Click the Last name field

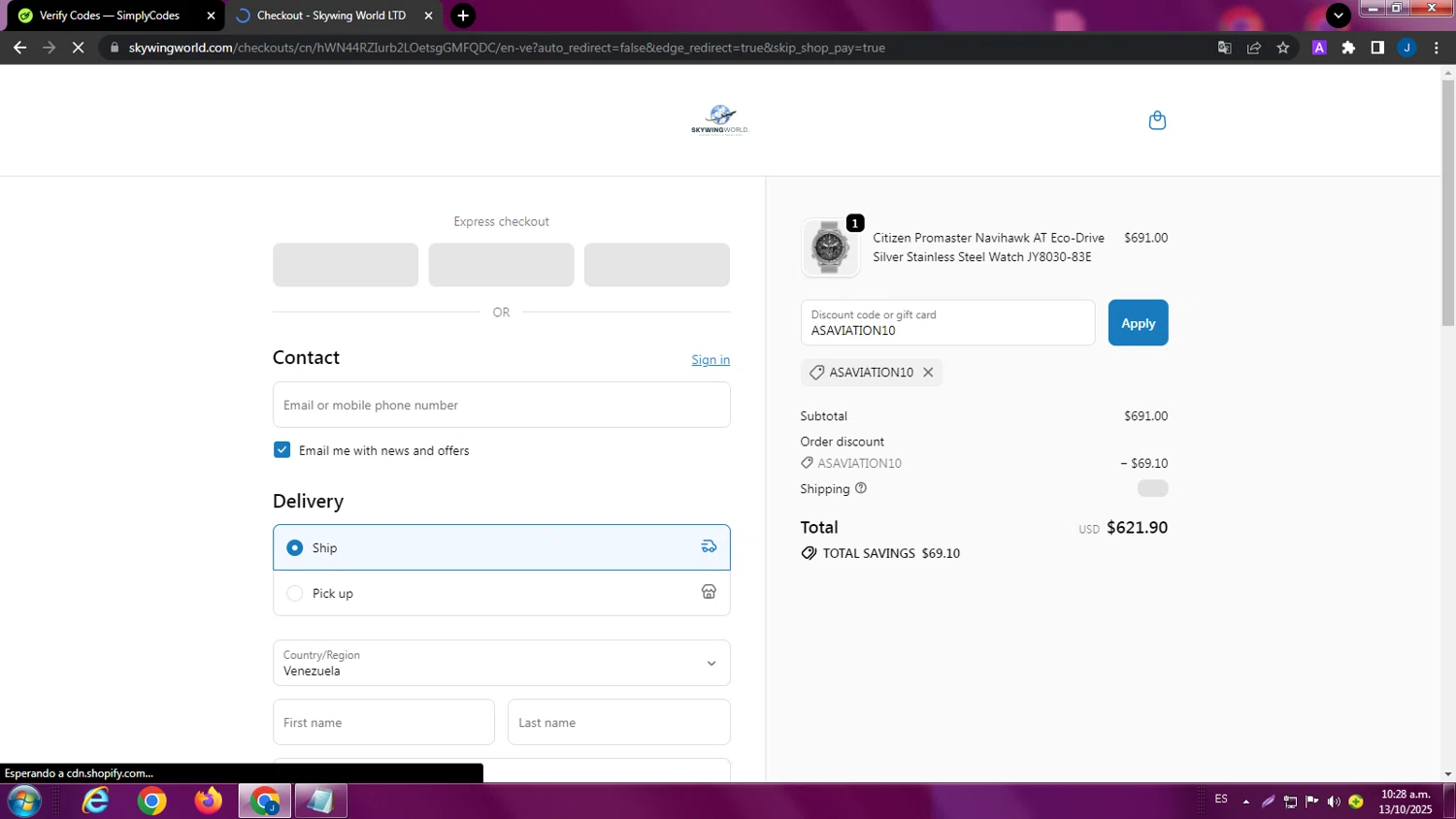click(x=619, y=723)
